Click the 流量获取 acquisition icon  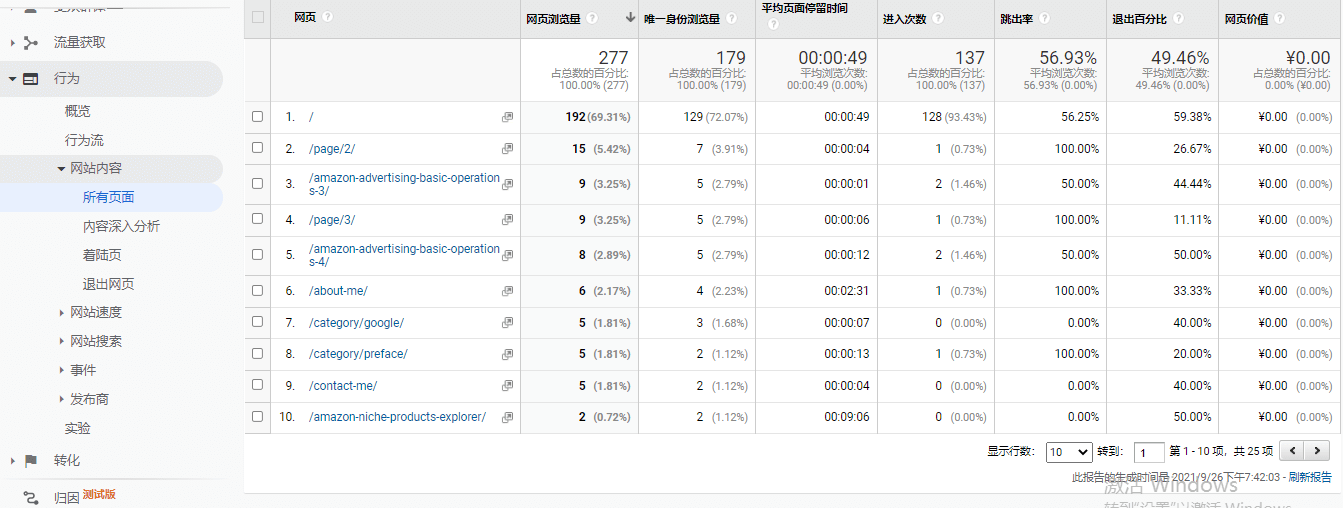click(x=31, y=42)
